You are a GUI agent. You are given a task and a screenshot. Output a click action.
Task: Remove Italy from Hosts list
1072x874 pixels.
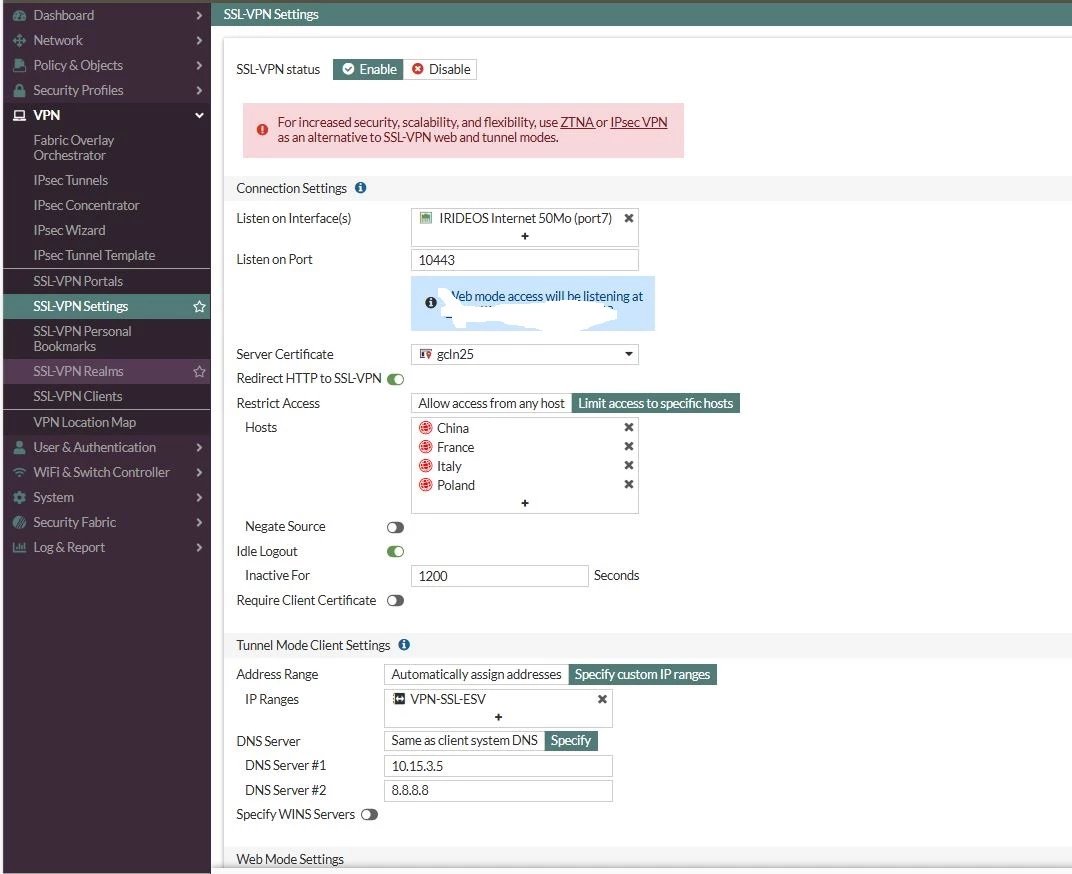(x=629, y=466)
